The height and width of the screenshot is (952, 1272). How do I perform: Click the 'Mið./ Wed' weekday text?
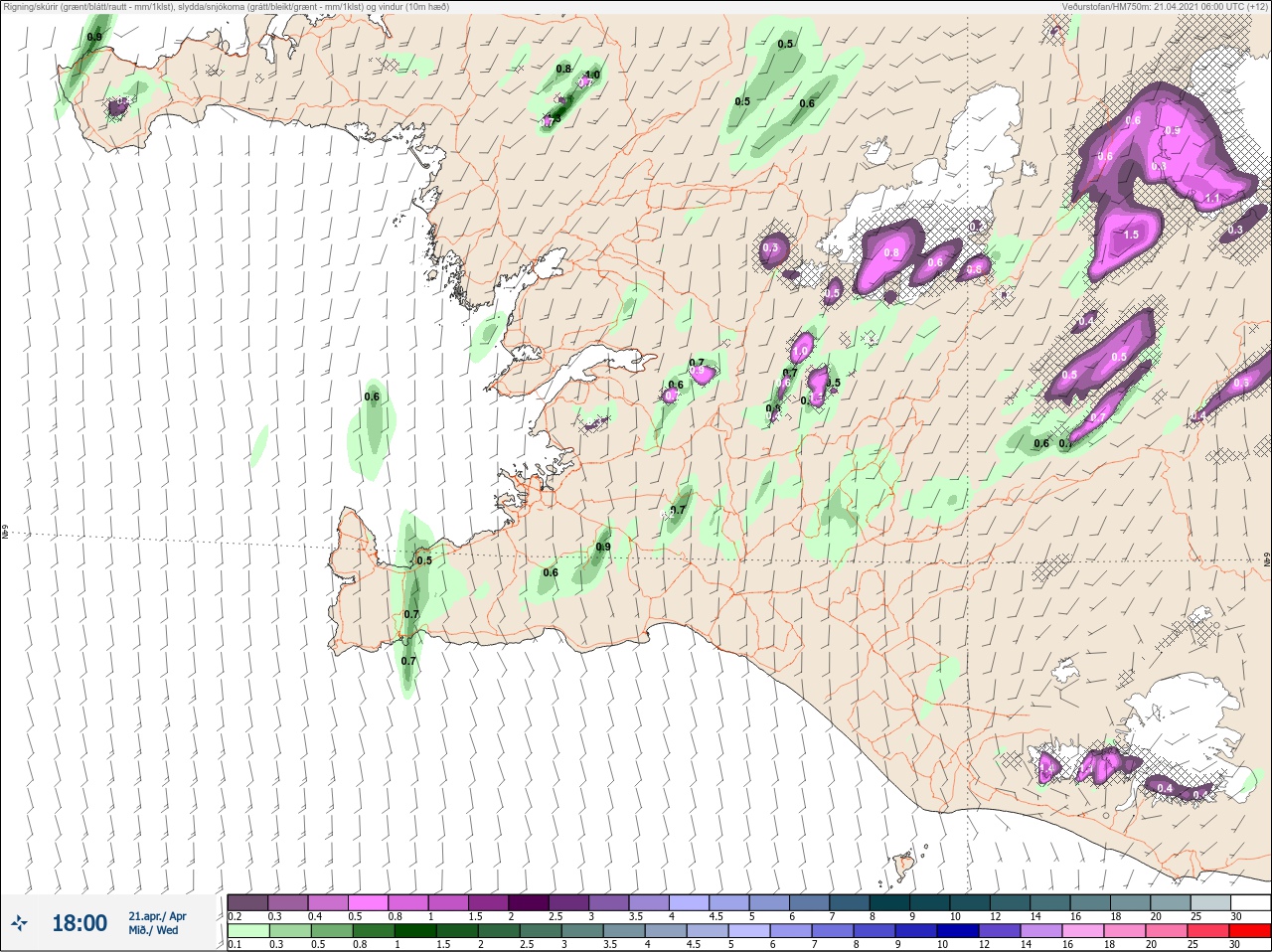[154, 930]
